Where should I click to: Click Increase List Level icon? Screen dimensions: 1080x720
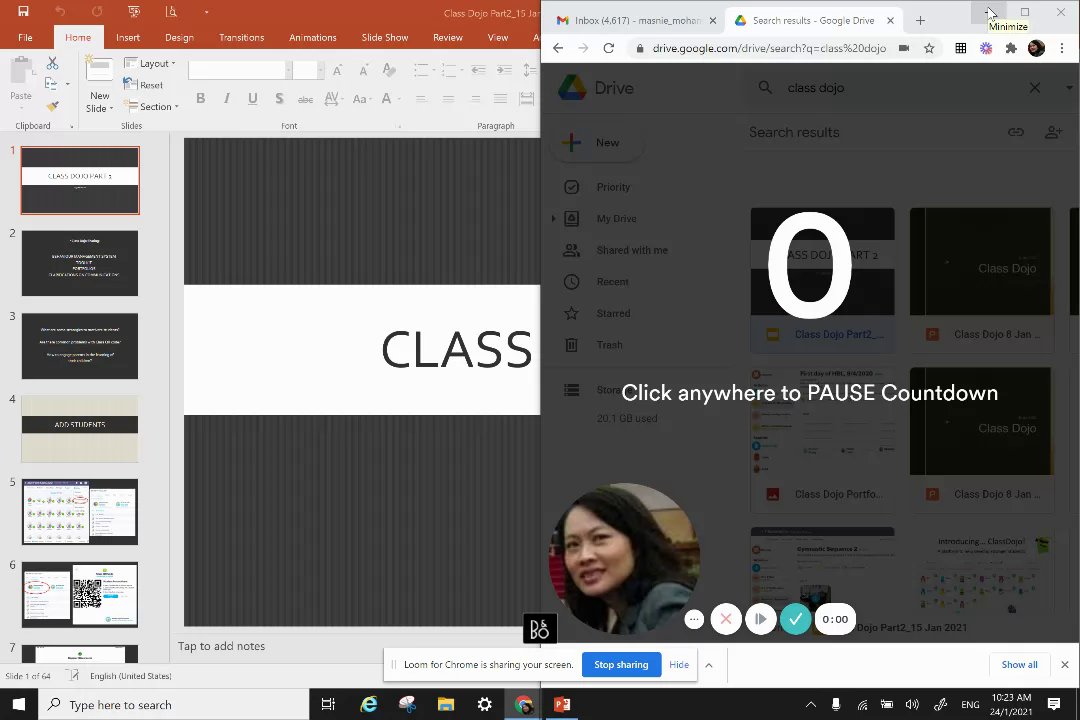[504, 70]
